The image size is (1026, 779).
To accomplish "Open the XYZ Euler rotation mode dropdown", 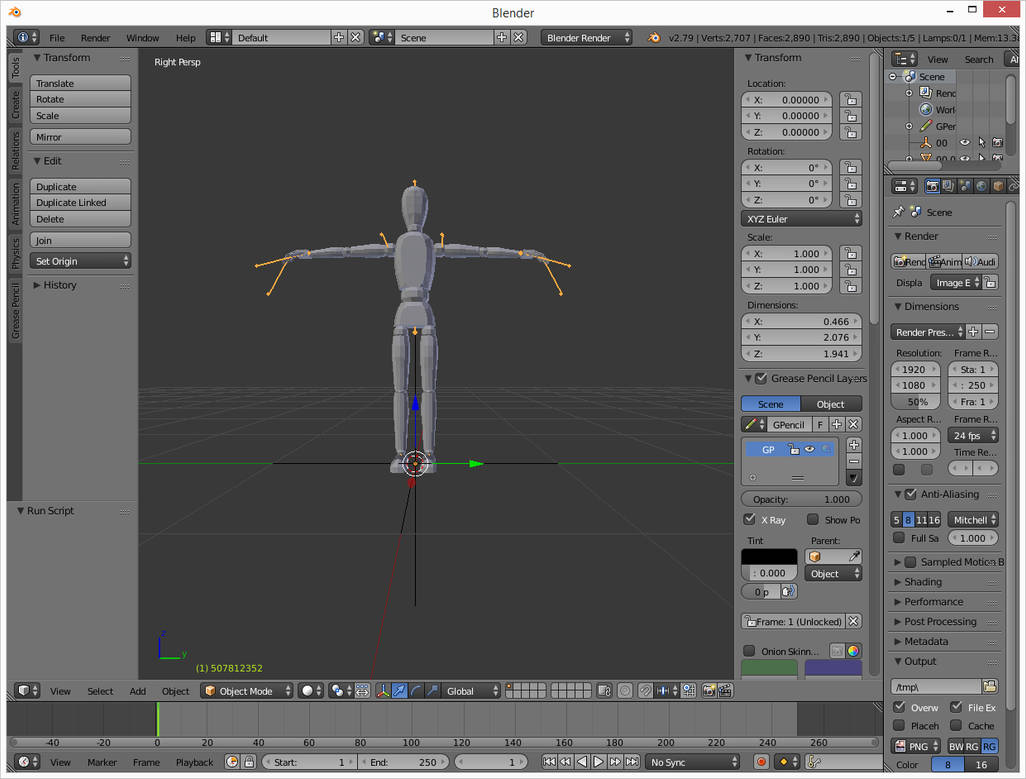I will point(802,218).
